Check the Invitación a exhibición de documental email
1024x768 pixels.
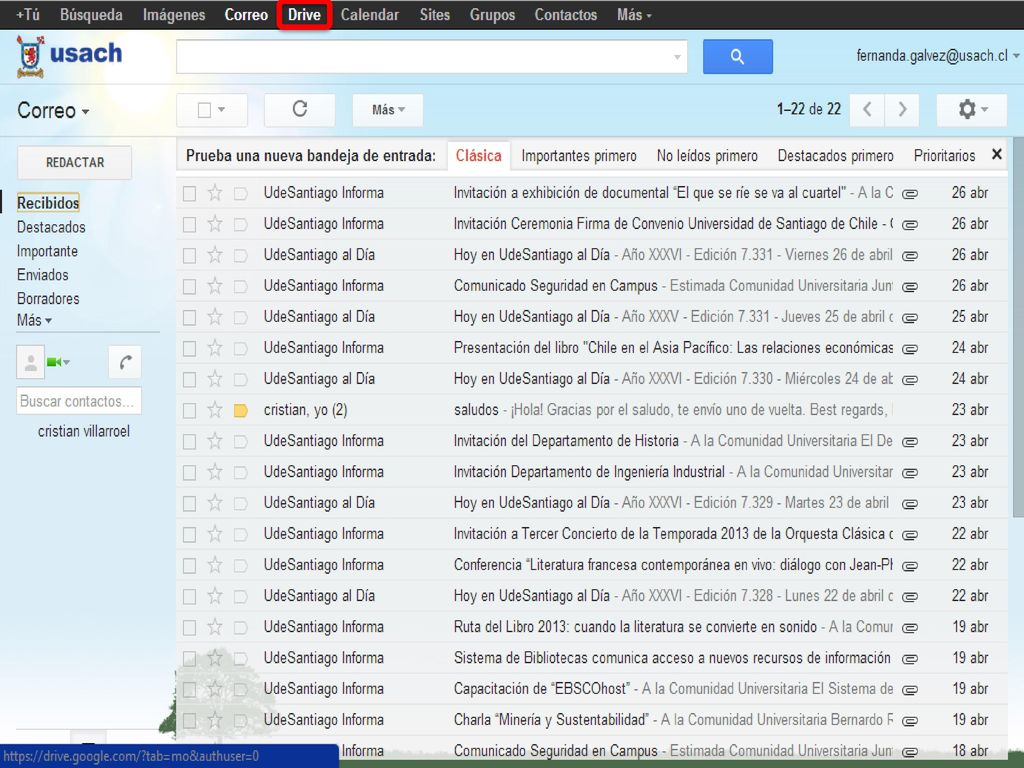(x=189, y=193)
